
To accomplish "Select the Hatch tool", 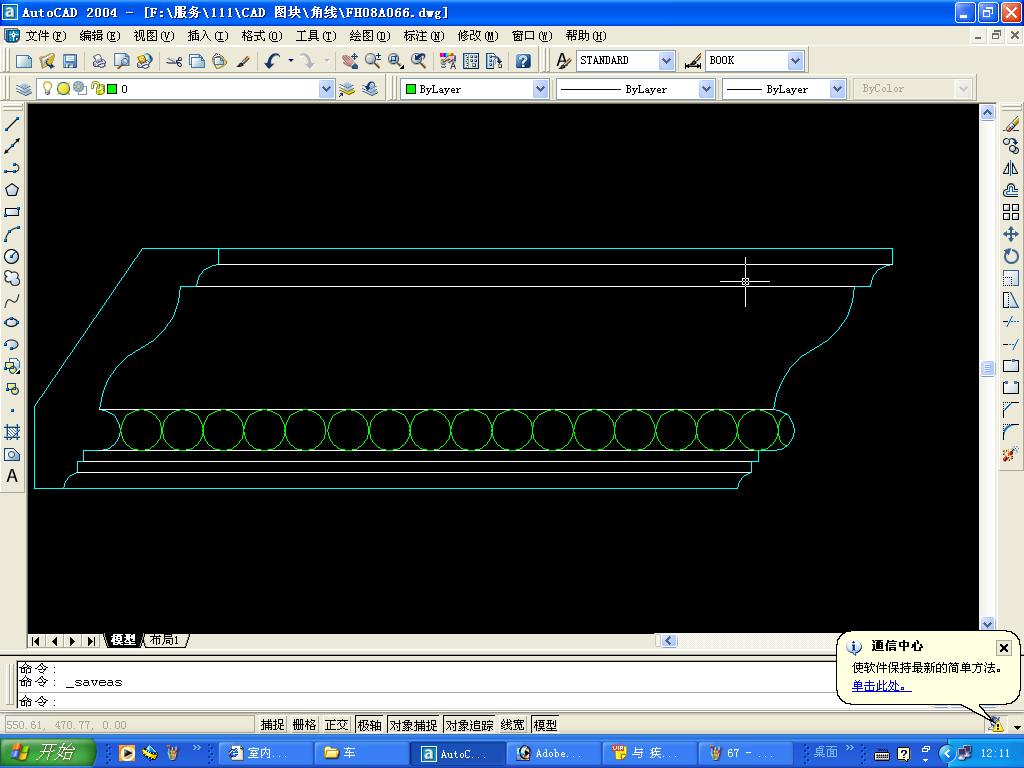I will [12, 432].
